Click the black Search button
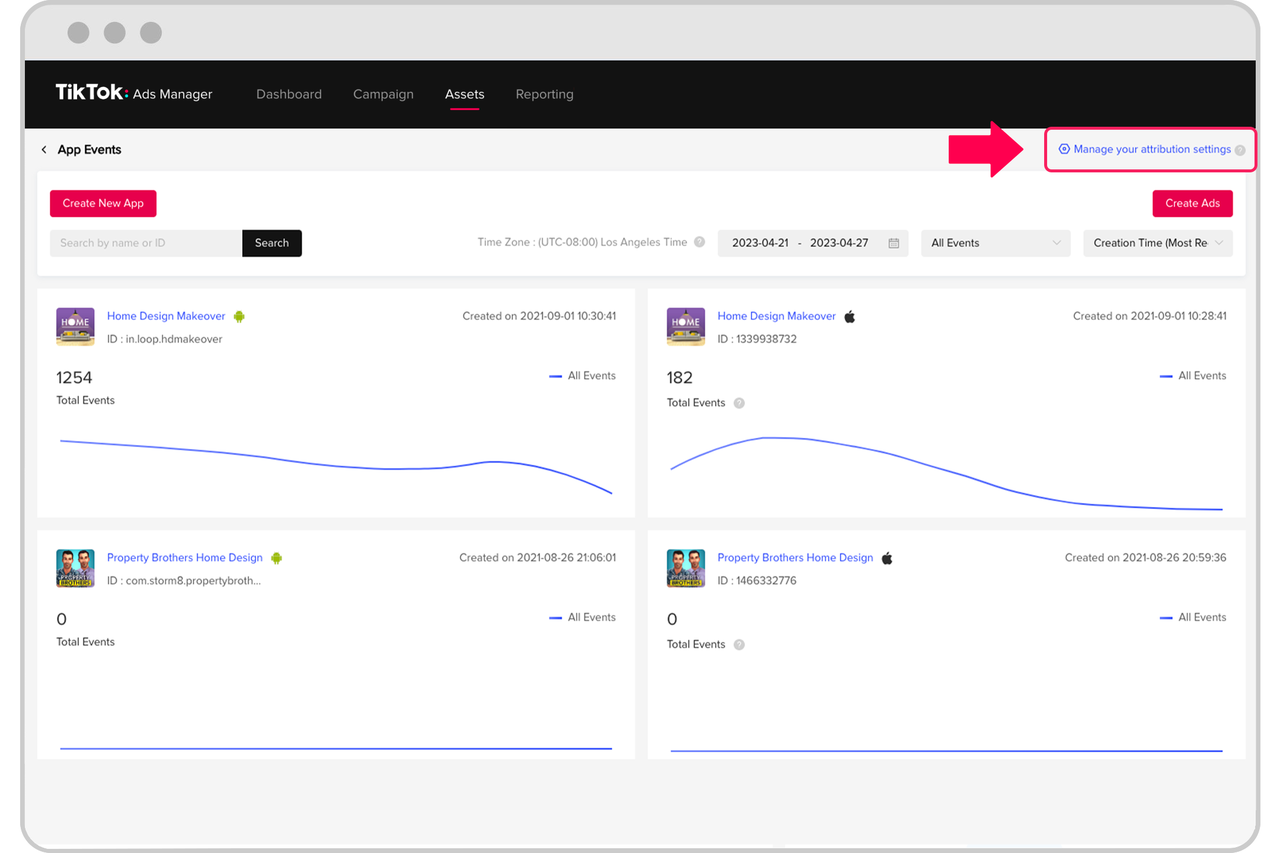The image size is (1280, 853). [272, 243]
